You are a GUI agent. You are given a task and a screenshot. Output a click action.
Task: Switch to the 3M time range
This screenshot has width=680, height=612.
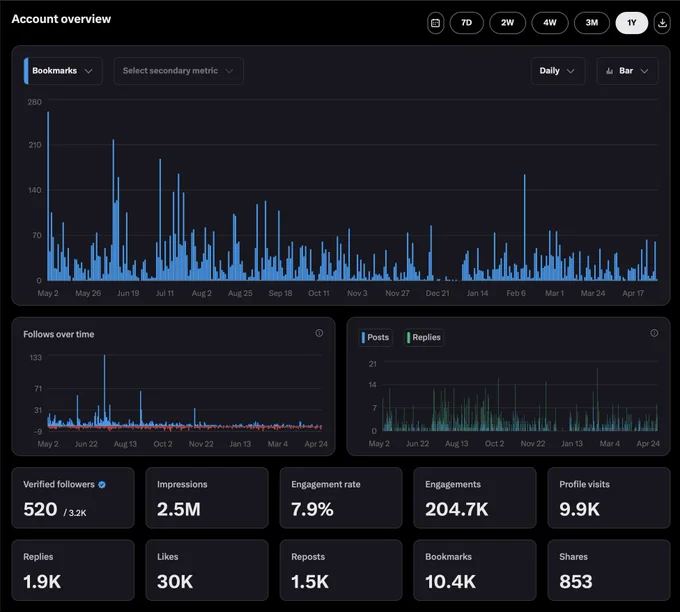(x=592, y=23)
